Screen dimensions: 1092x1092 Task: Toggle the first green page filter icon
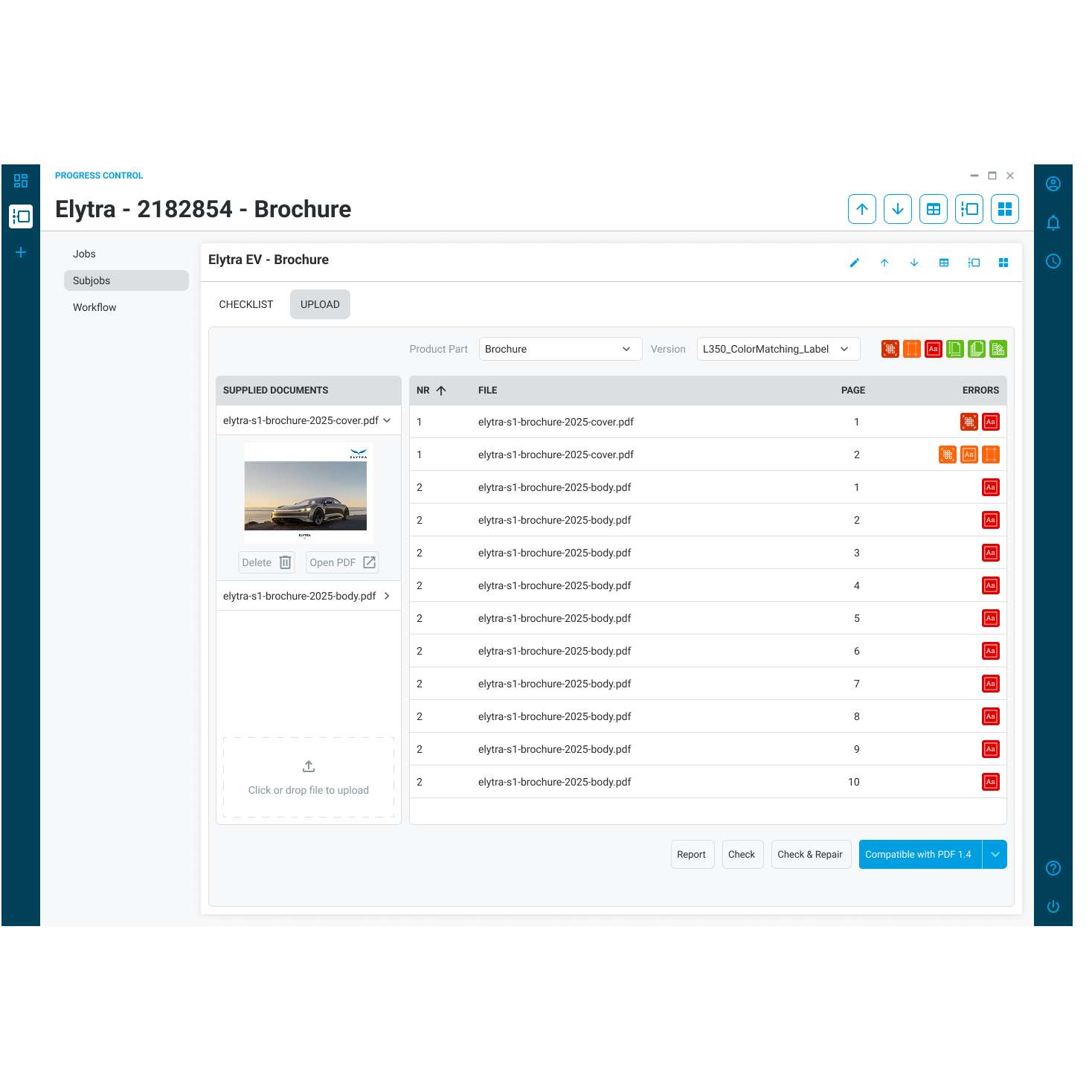click(955, 349)
